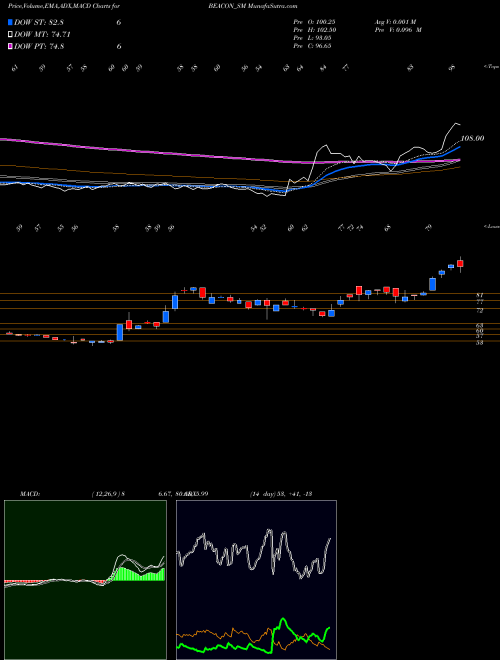This screenshot has height=660, width=500.
Task: Click the magenta DOW PT legend swatch
Action: click(10, 46)
